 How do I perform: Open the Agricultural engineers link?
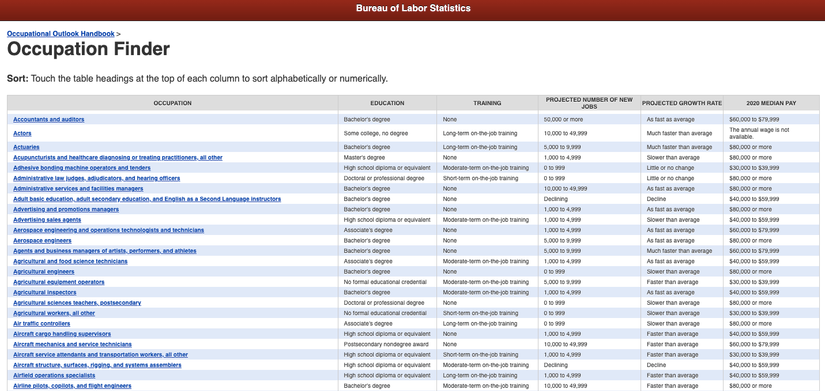(44, 272)
